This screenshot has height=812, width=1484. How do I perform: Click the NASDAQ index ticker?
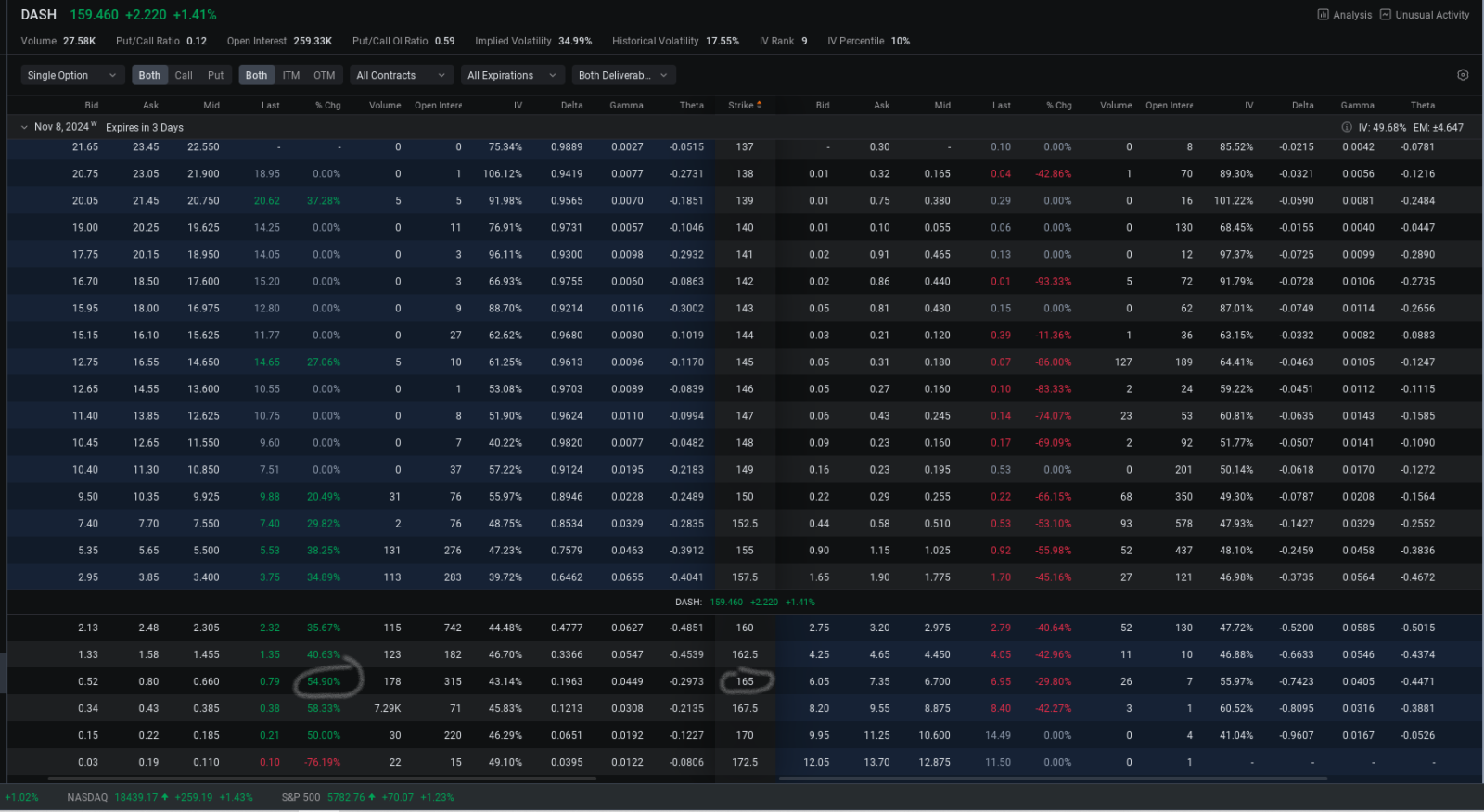[160, 797]
